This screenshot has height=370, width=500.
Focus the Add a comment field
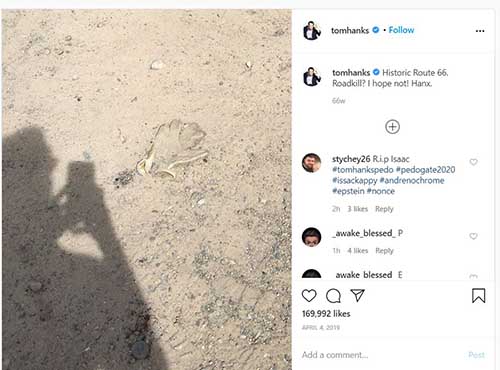[380, 355]
